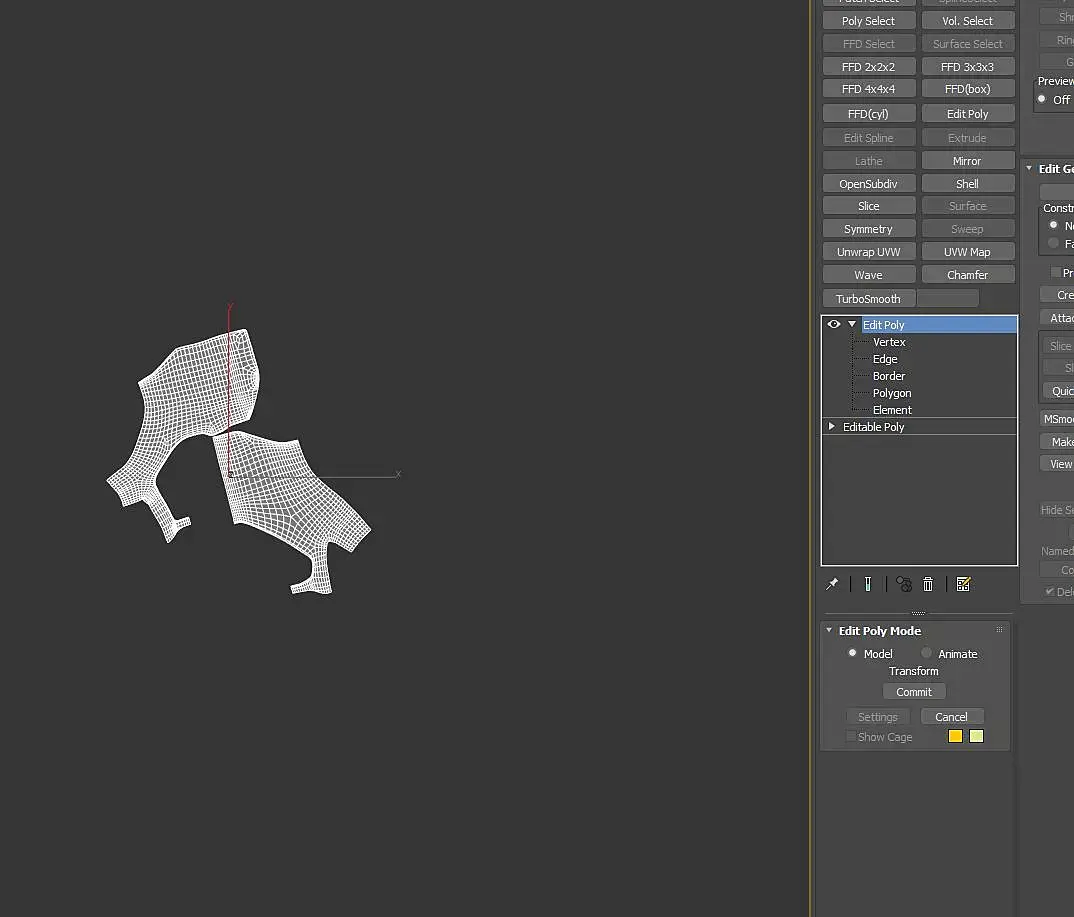Expand the Editable Poly stack entry

[832, 427]
